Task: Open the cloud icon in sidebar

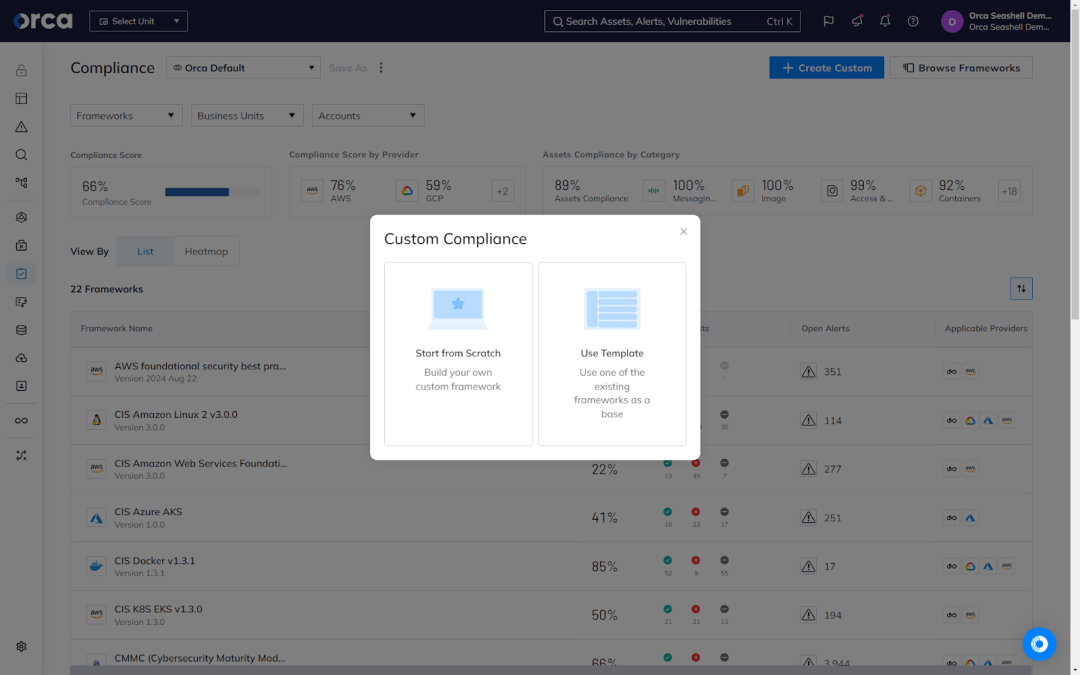Action: click(x=21, y=358)
